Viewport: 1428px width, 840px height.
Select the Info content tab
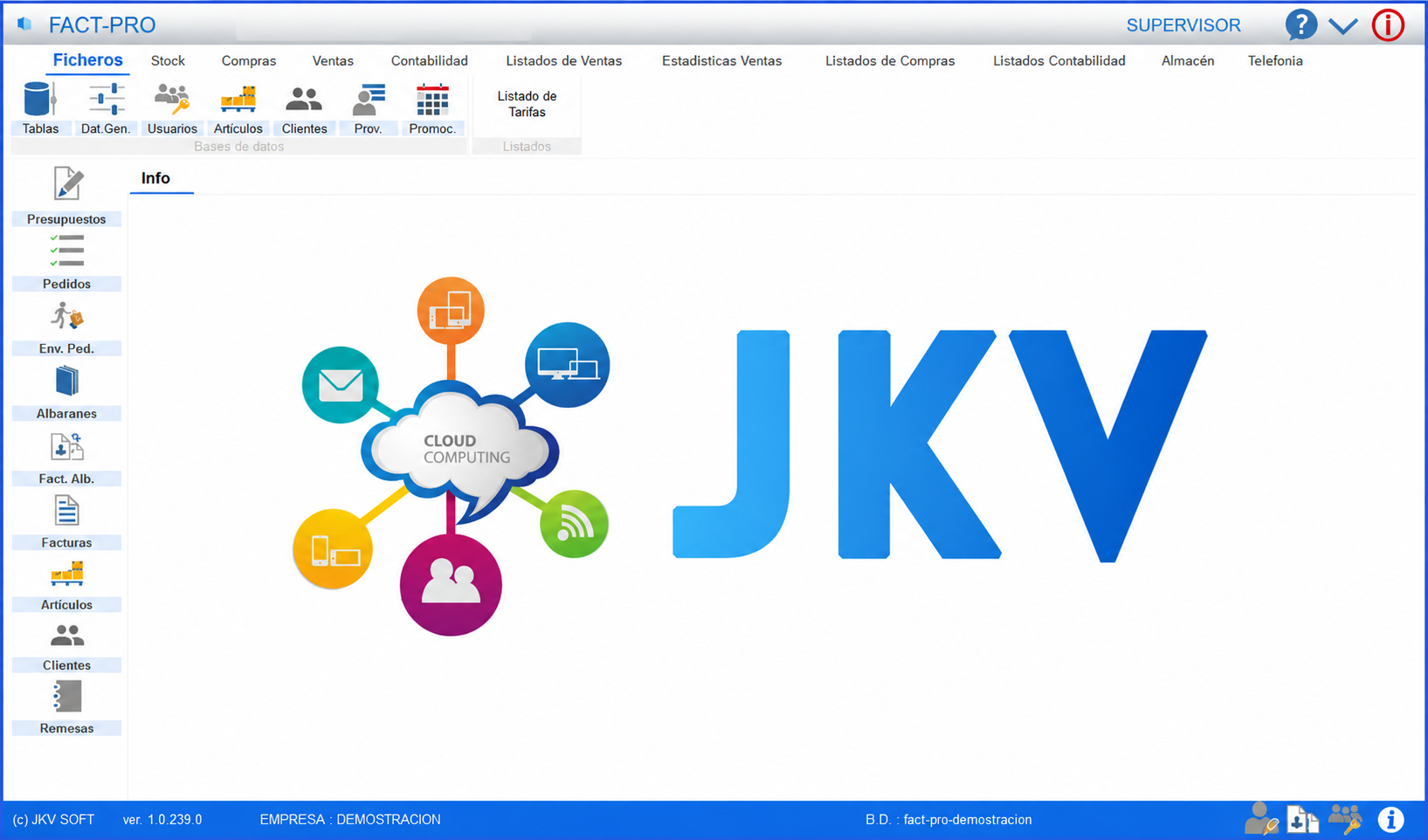pyautogui.click(x=155, y=178)
